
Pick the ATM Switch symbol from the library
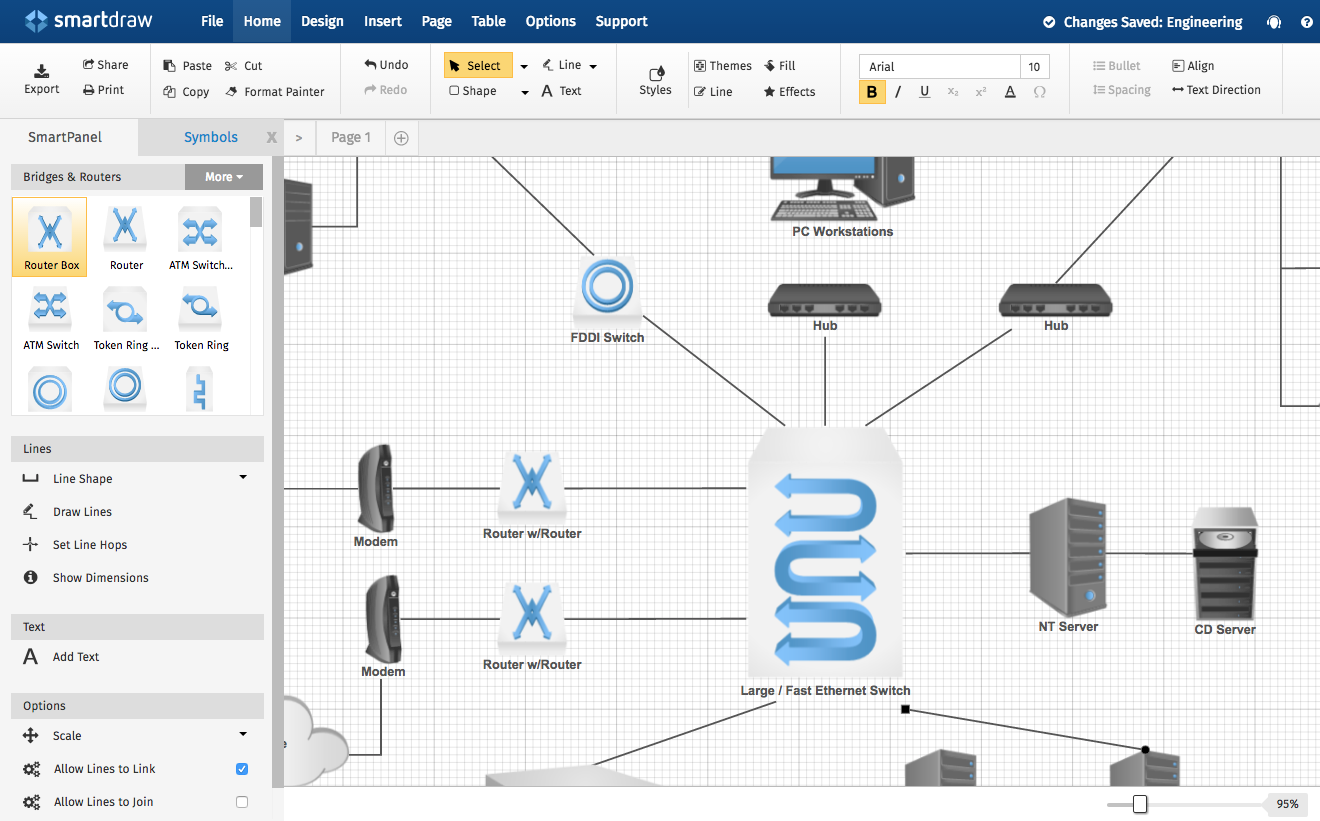[x=51, y=314]
